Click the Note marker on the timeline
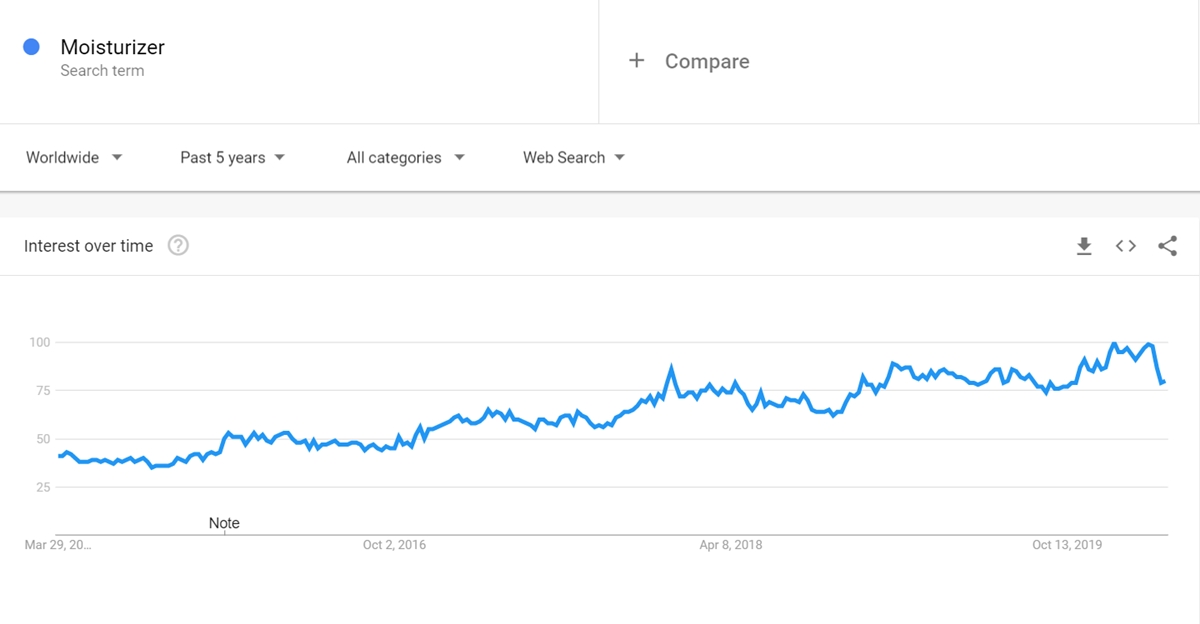Viewport: 1200px width, 624px height. [224, 523]
